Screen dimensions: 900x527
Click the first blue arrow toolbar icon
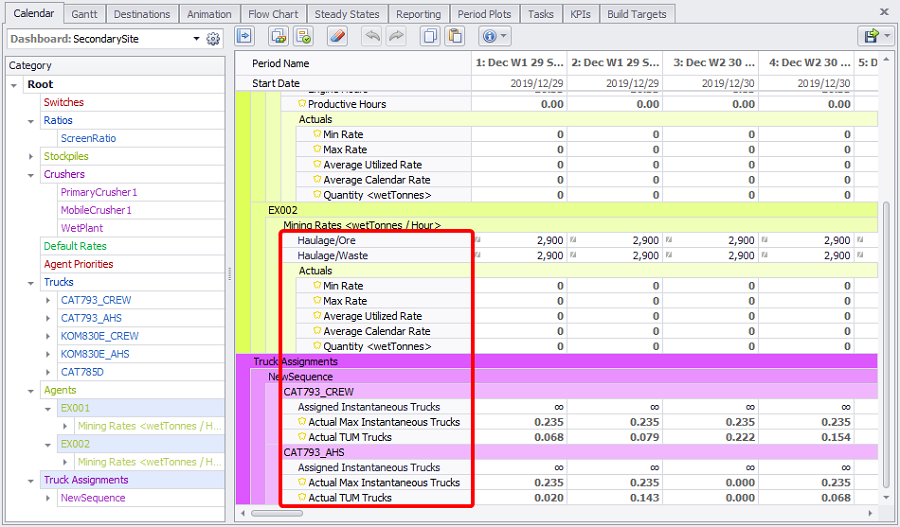click(x=246, y=37)
